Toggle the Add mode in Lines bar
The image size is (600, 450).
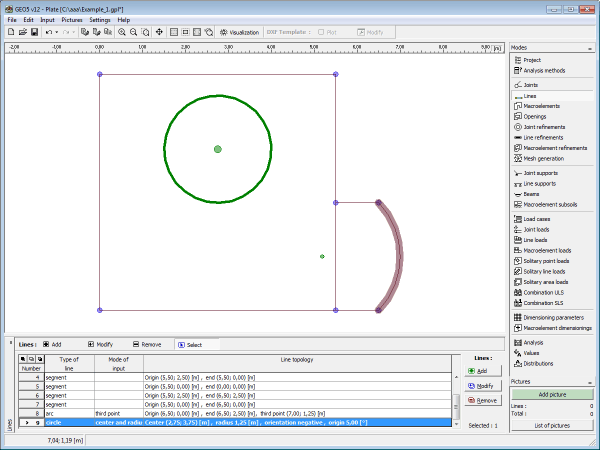tap(52, 344)
